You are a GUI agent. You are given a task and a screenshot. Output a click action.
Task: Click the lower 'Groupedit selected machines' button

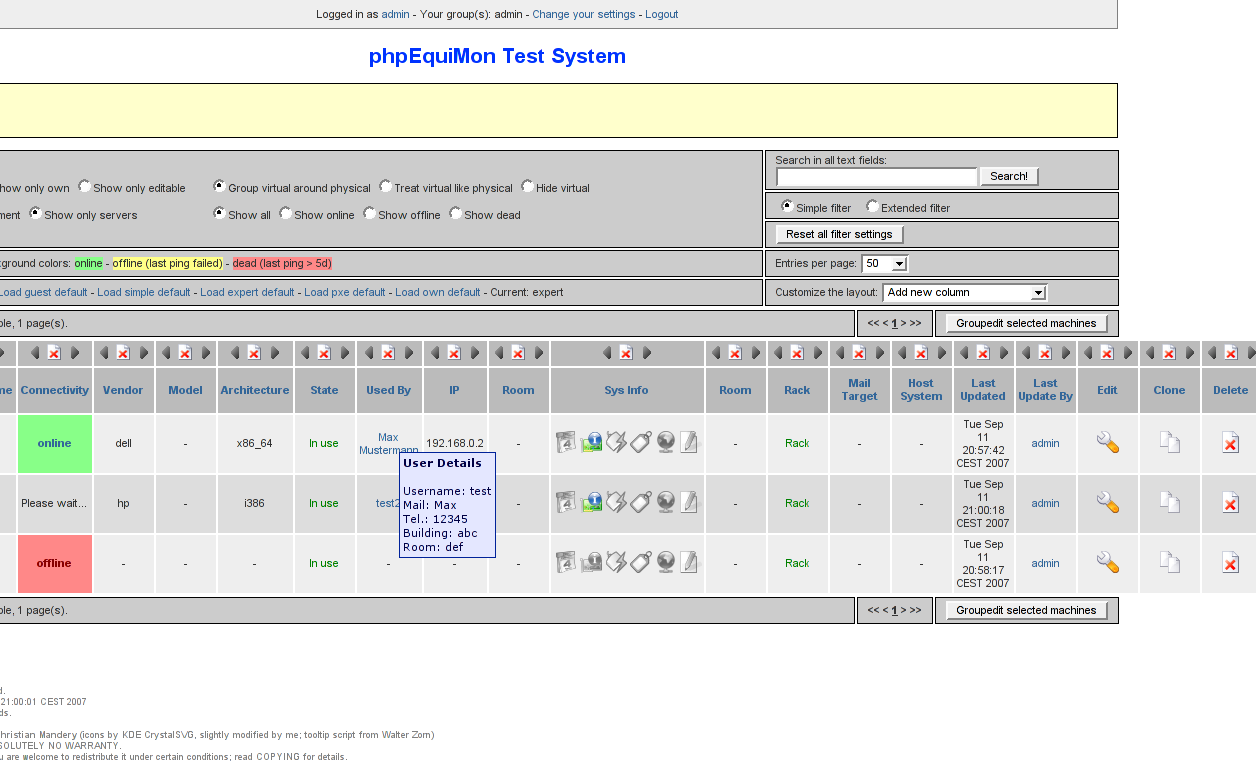click(x=1026, y=610)
